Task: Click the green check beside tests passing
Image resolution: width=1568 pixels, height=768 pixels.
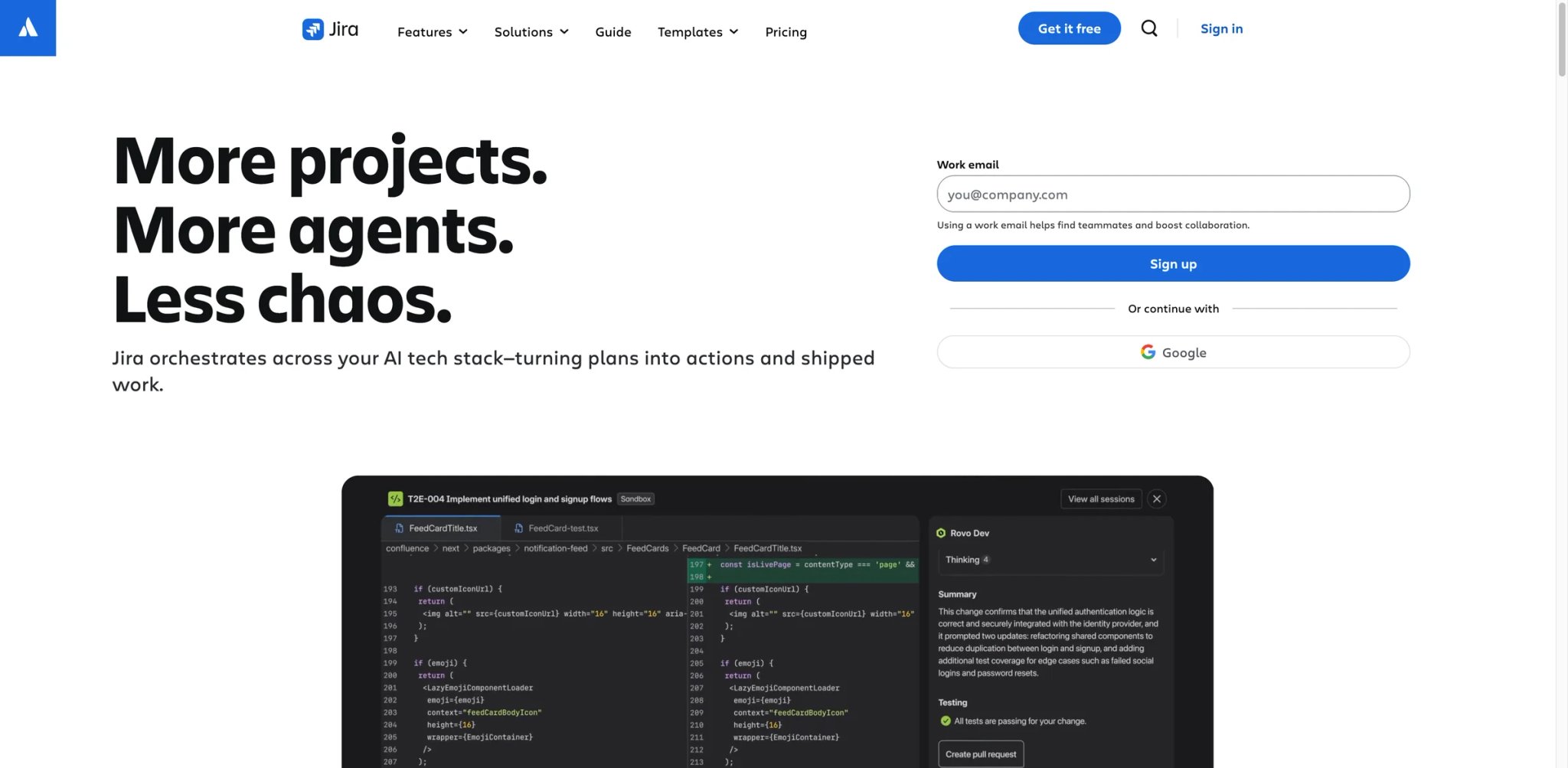Action: click(x=946, y=721)
